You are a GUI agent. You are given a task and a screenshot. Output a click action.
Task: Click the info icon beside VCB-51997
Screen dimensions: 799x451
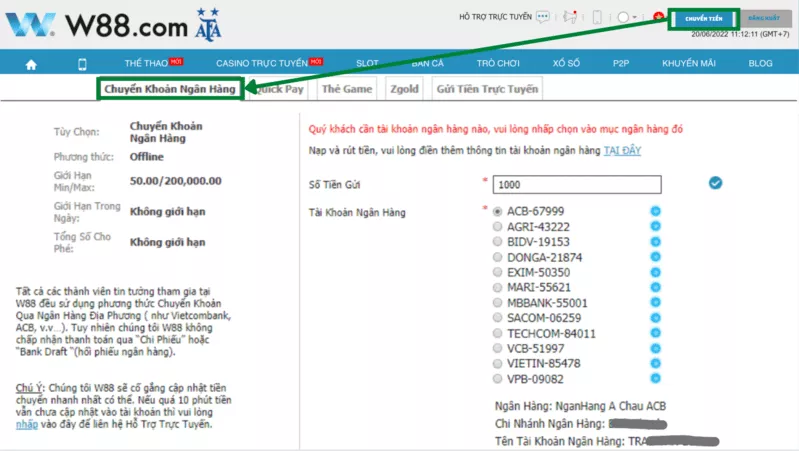click(655, 348)
